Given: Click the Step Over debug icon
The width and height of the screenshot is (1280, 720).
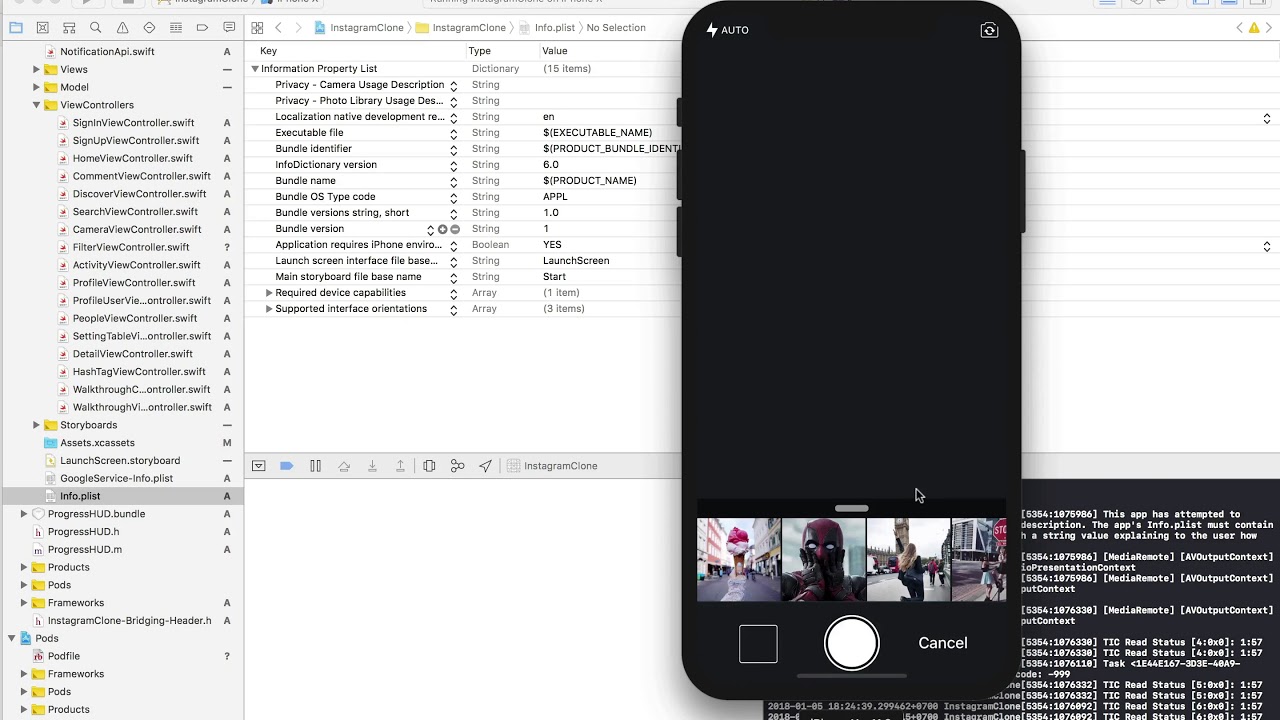Looking at the screenshot, I should click(344, 466).
